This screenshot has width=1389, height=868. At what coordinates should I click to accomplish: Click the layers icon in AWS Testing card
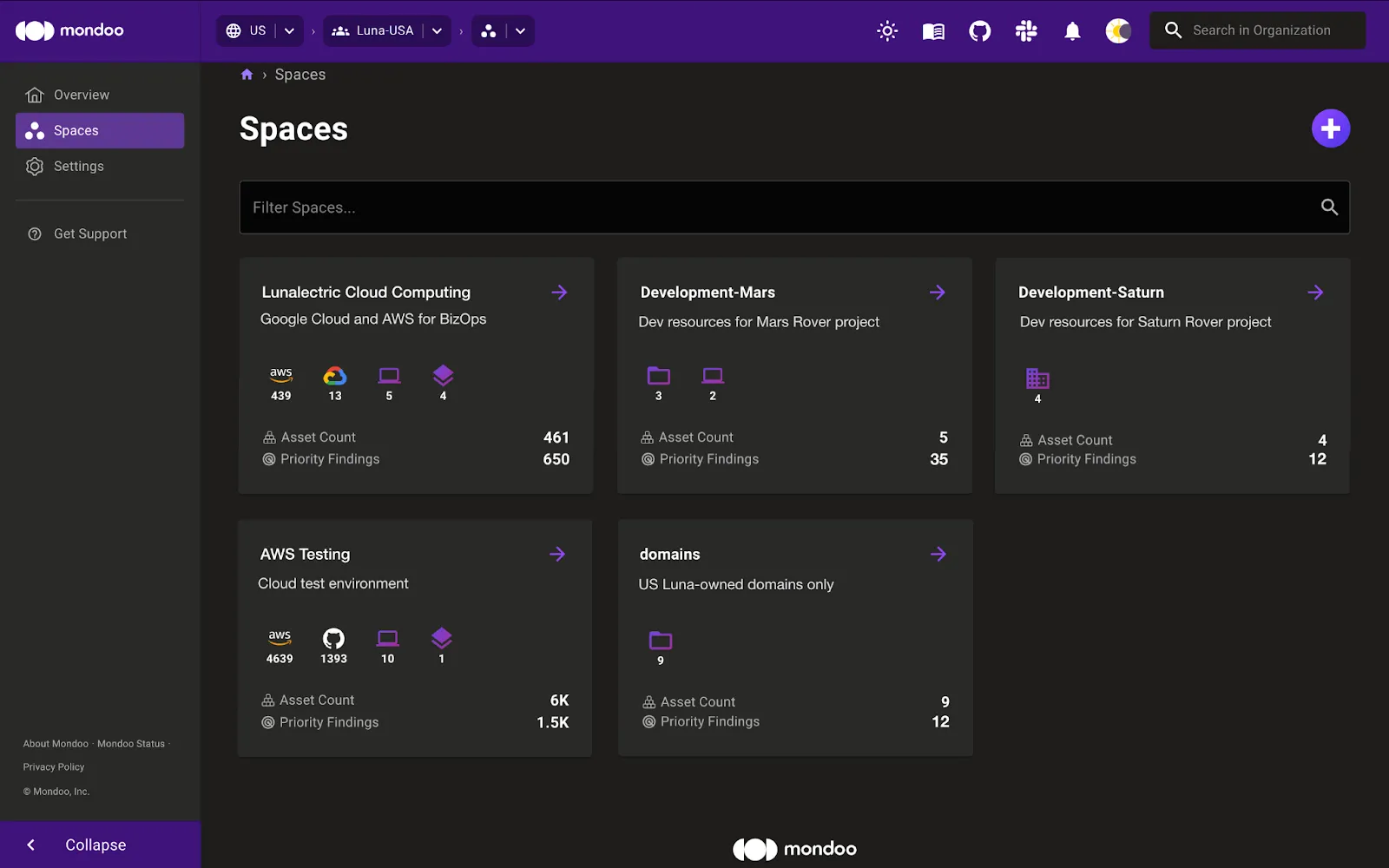[x=441, y=638]
